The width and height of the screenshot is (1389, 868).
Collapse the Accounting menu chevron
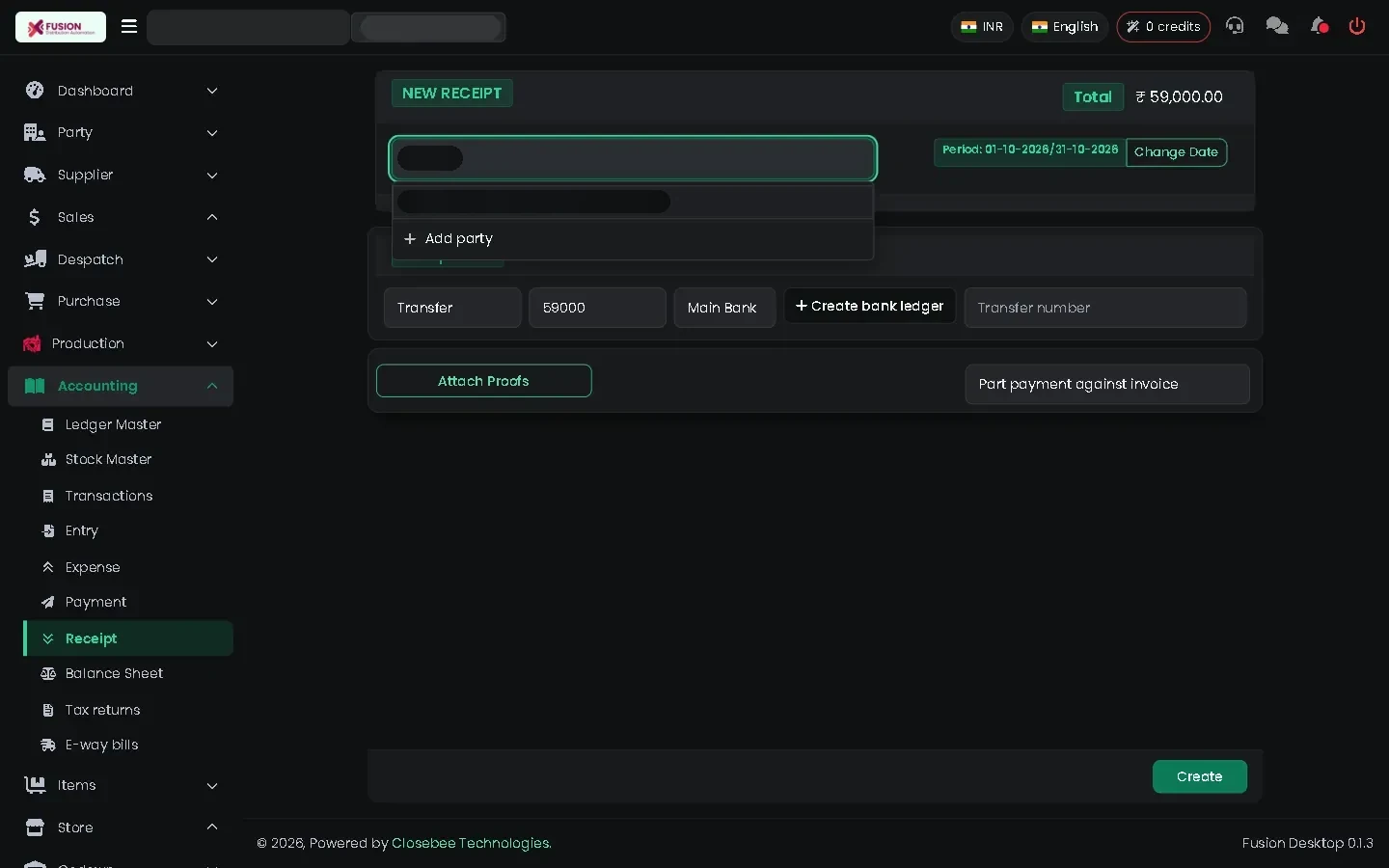212,386
